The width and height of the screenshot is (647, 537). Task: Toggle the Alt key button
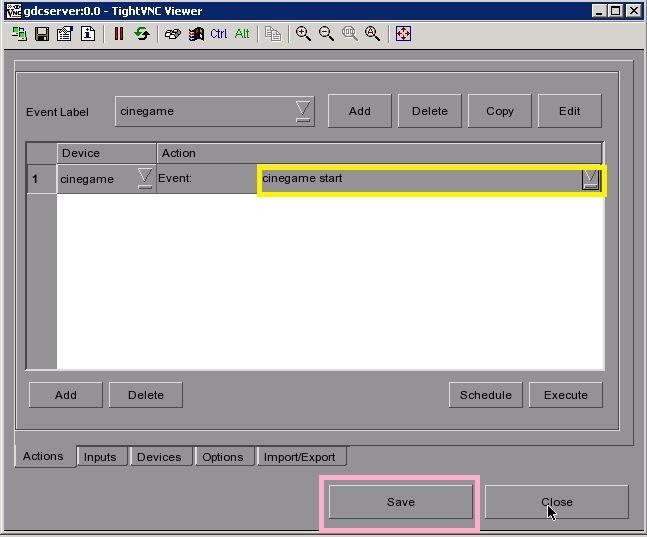pyautogui.click(x=242, y=33)
